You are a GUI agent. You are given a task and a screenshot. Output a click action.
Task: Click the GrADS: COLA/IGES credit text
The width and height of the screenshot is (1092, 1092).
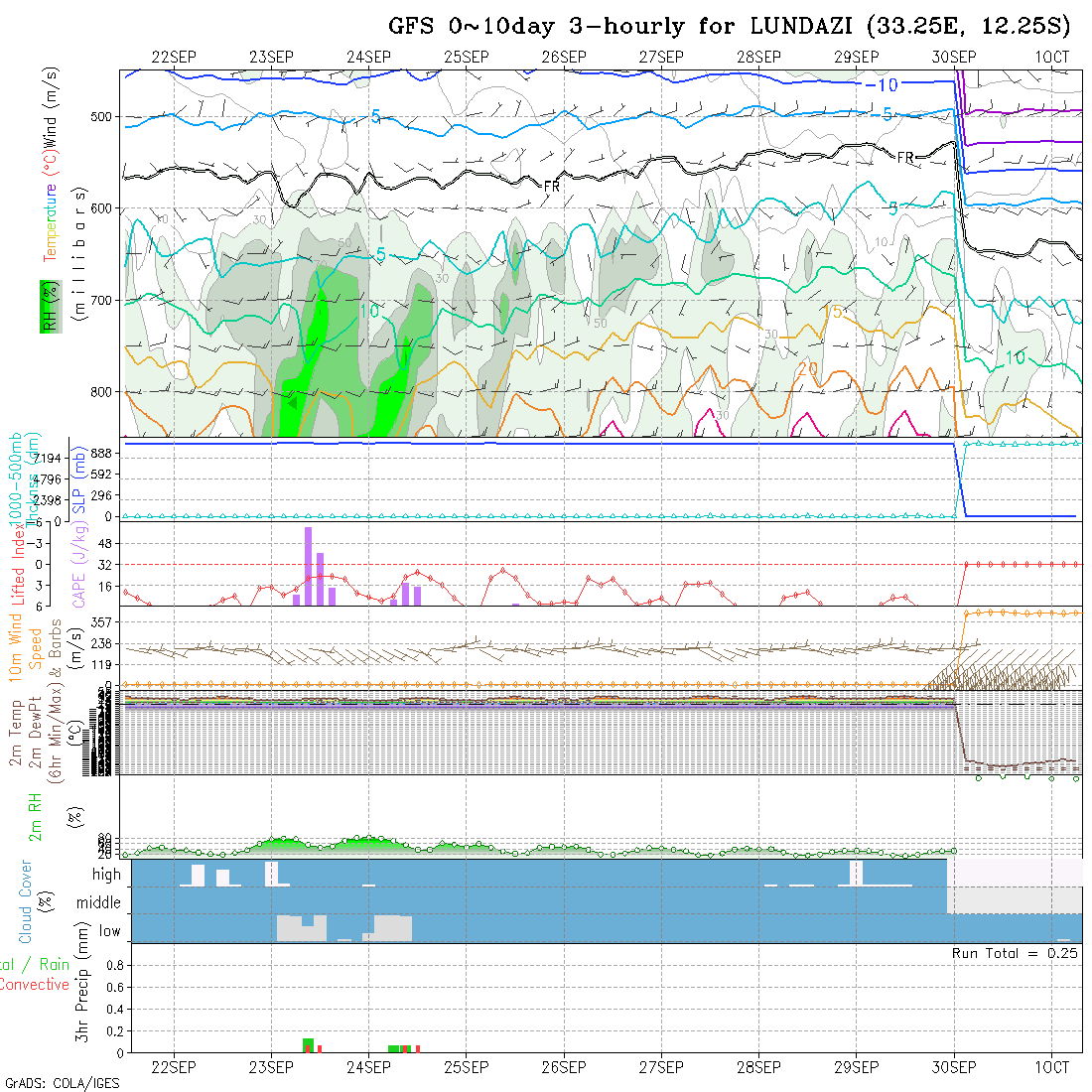pyautogui.click(x=62, y=1083)
